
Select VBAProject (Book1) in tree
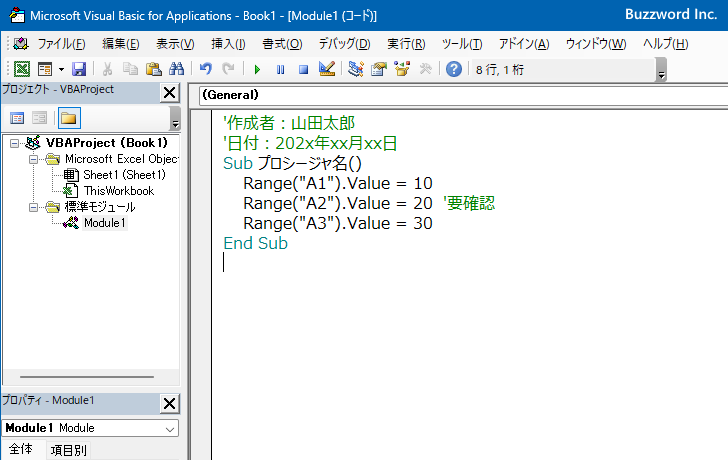click(x=106, y=143)
